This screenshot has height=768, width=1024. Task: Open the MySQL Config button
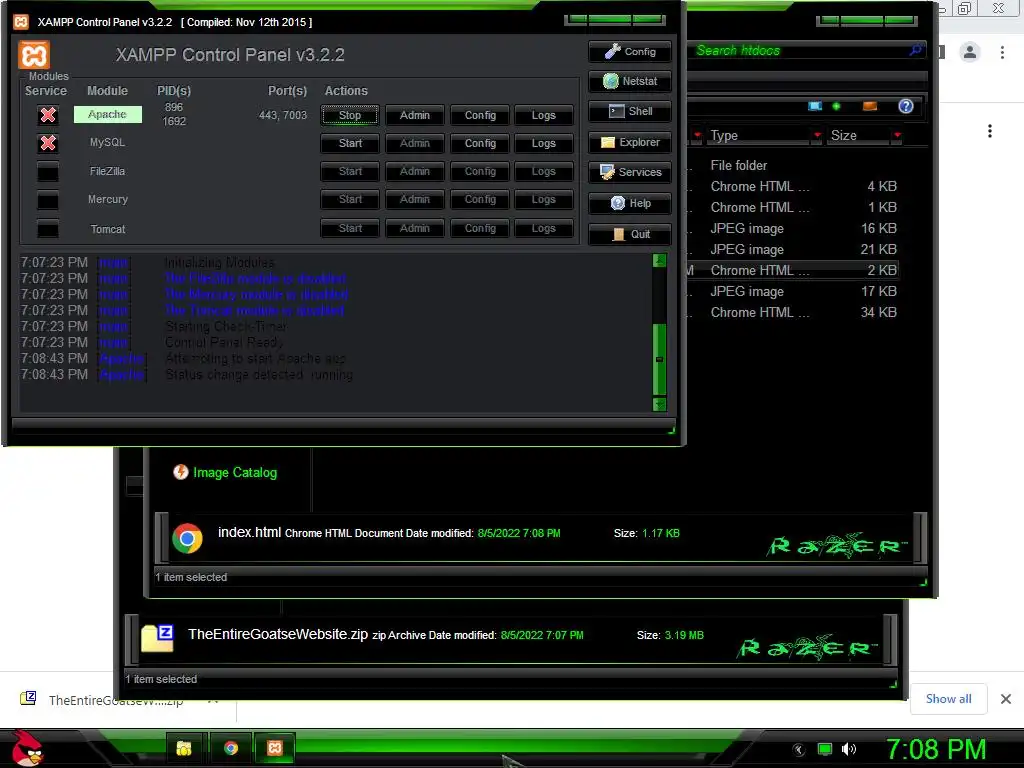(480, 143)
